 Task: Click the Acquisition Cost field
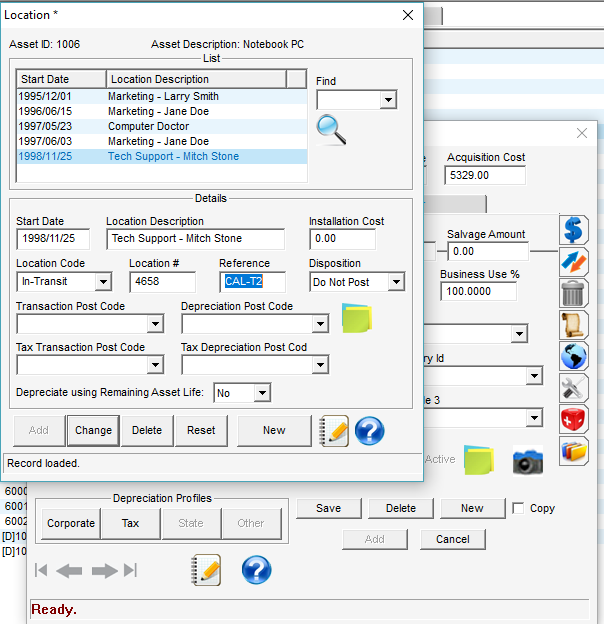[485, 176]
